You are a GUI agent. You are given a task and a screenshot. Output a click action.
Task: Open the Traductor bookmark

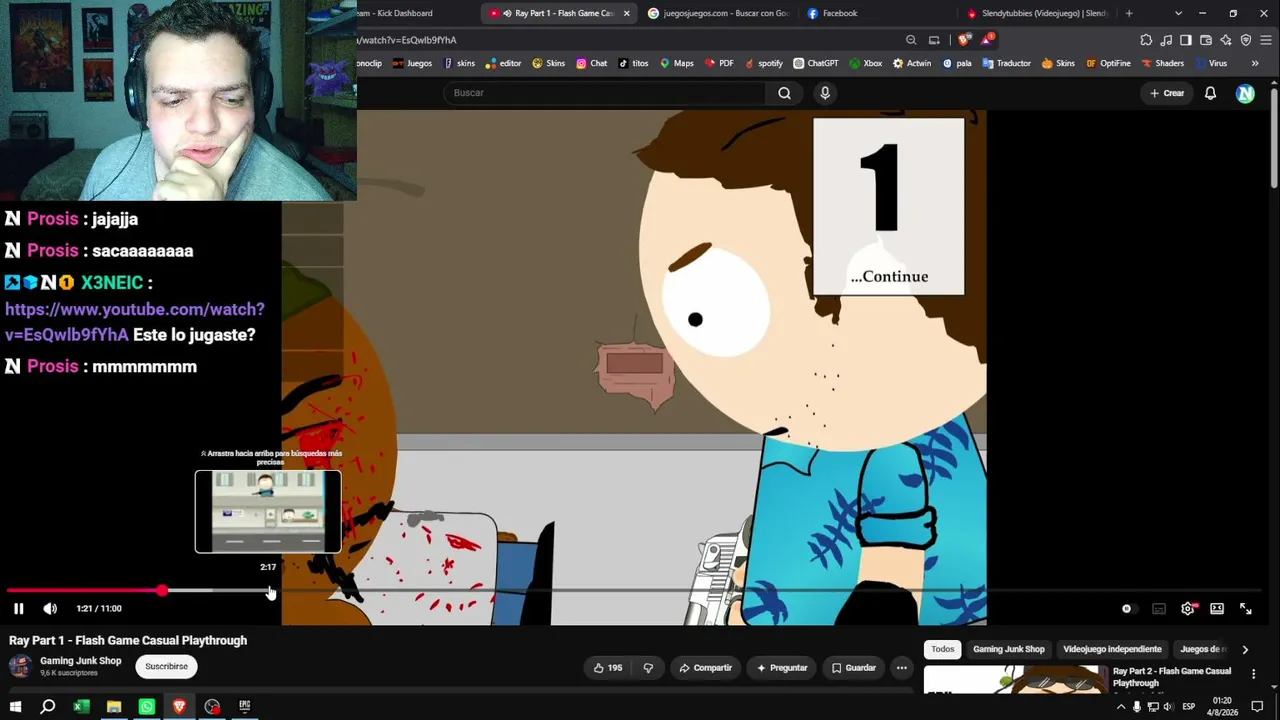1006,63
